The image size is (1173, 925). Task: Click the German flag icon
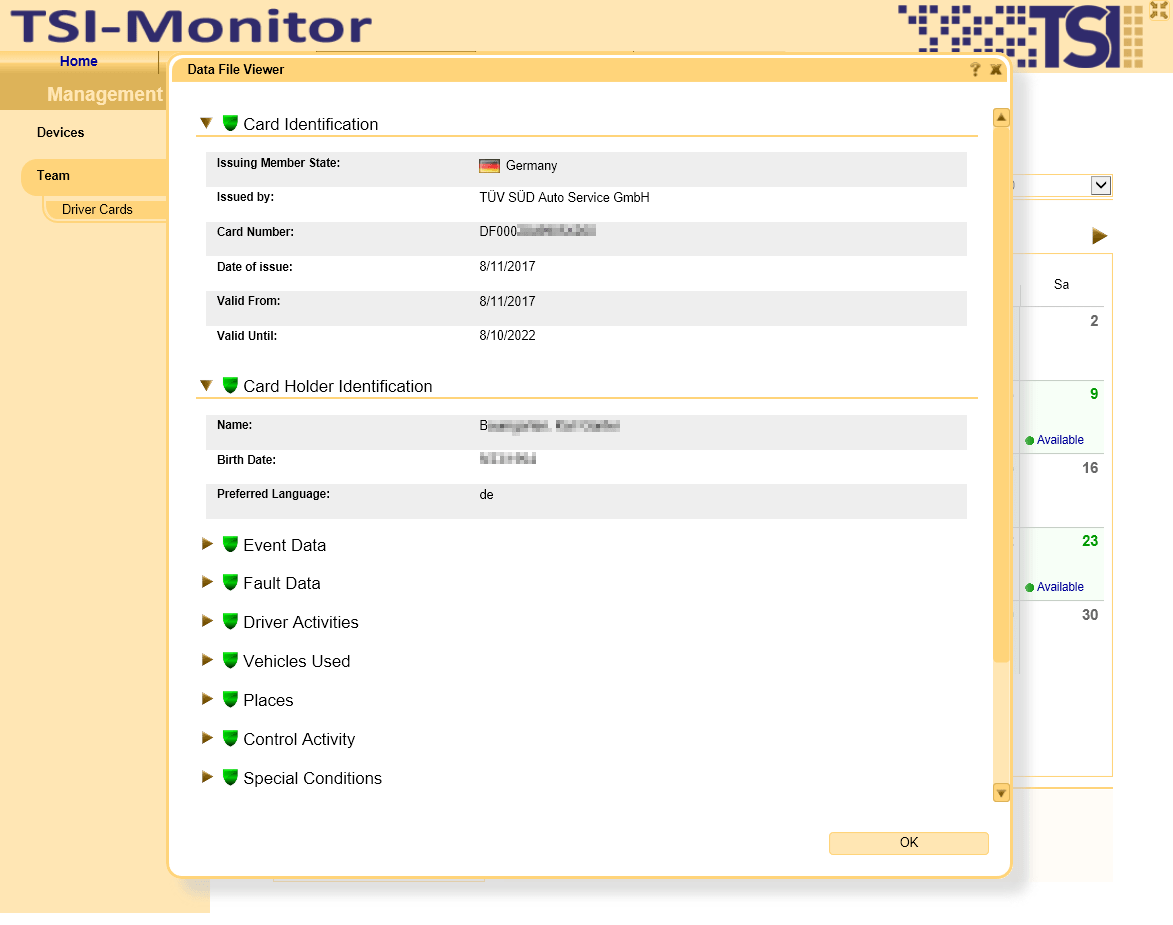[x=489, y=166]
